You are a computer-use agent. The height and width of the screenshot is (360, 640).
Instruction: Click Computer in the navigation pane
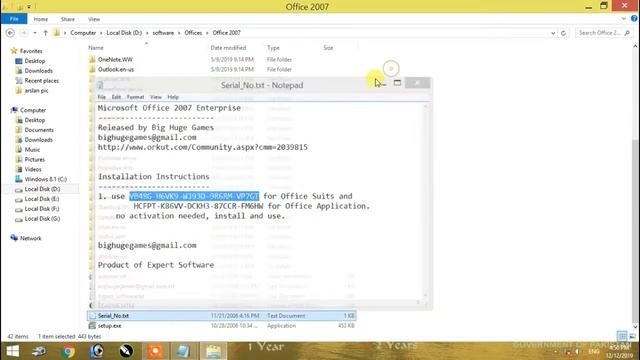(x=33, y=110)
